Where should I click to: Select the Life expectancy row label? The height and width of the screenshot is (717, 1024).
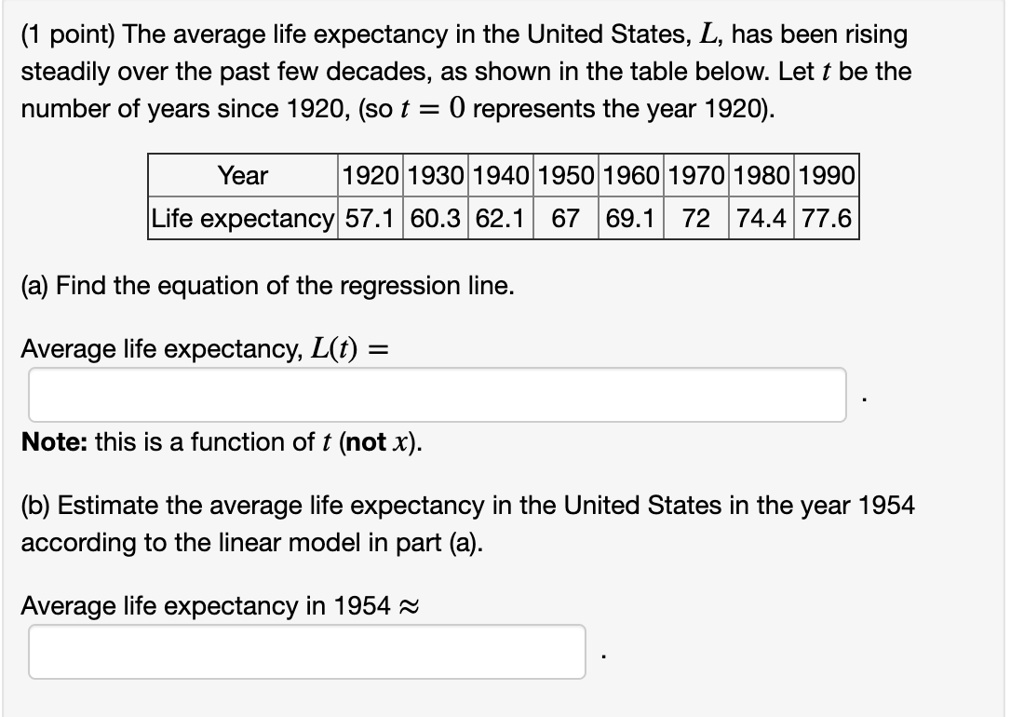click(x=243, y=219)
